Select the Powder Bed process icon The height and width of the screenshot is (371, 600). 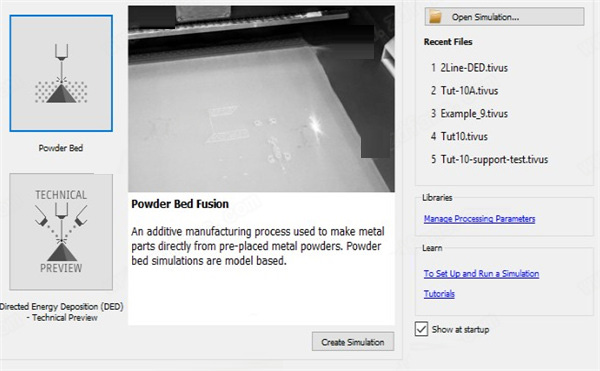[61, 73]
